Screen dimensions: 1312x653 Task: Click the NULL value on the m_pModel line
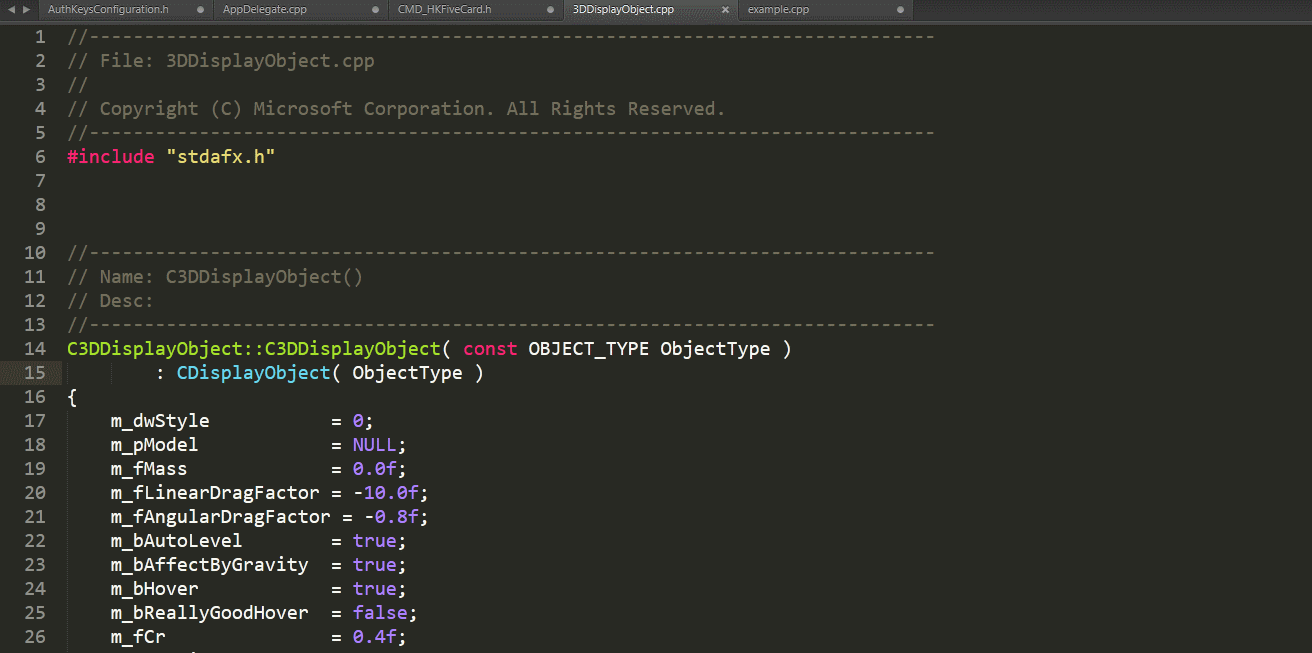click(x=375, y=444)
